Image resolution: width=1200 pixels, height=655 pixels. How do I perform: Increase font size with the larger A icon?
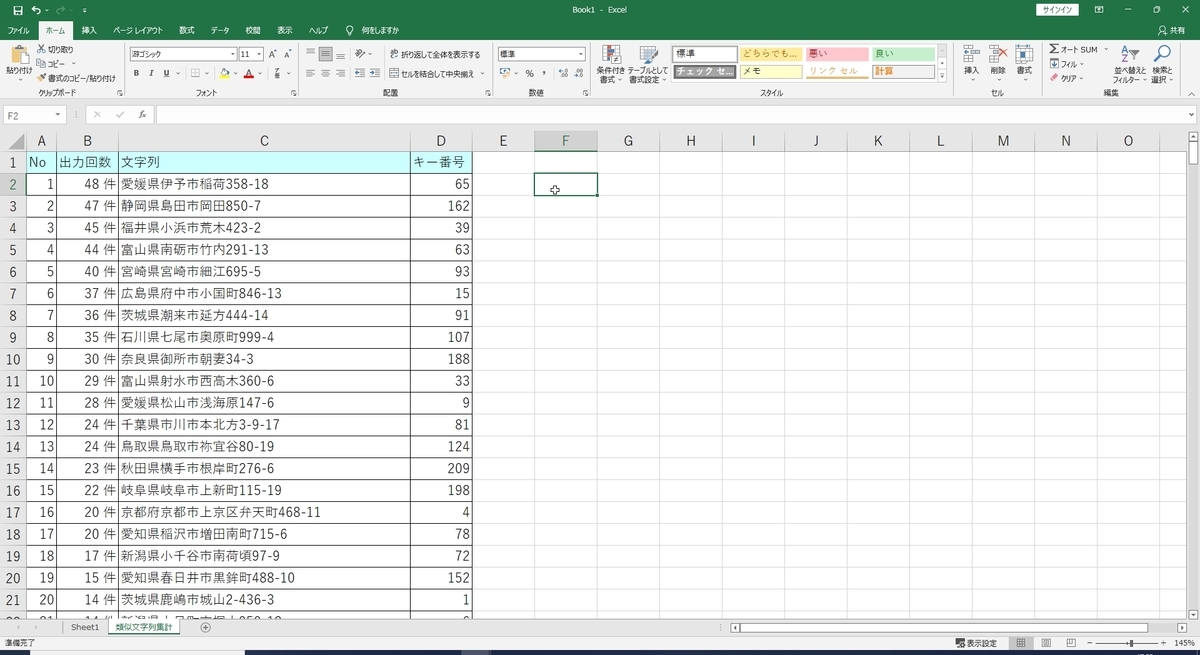(x=273, y=54)
